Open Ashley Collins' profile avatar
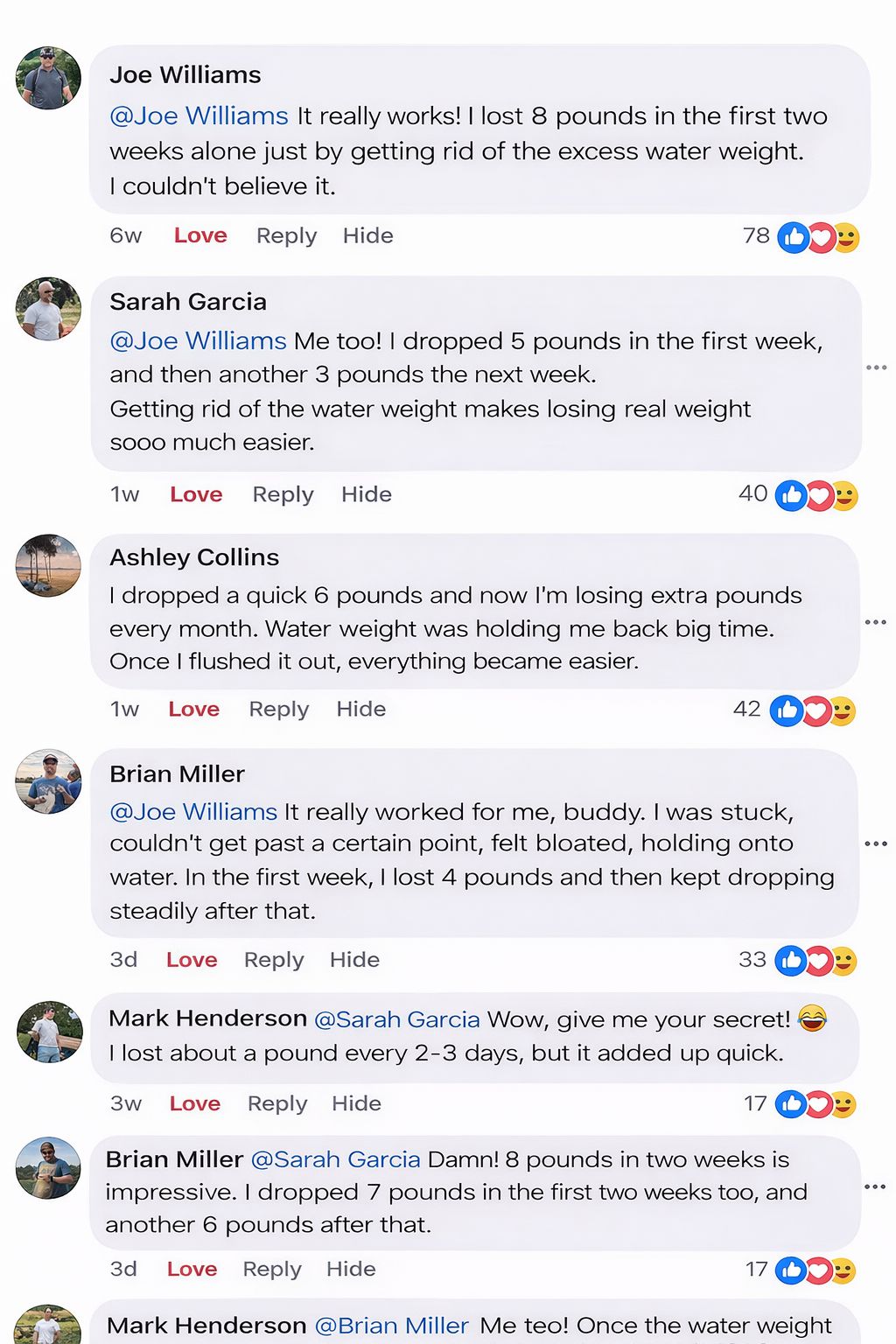Viewport: 896px width, 1344px height. click(48, 566)
